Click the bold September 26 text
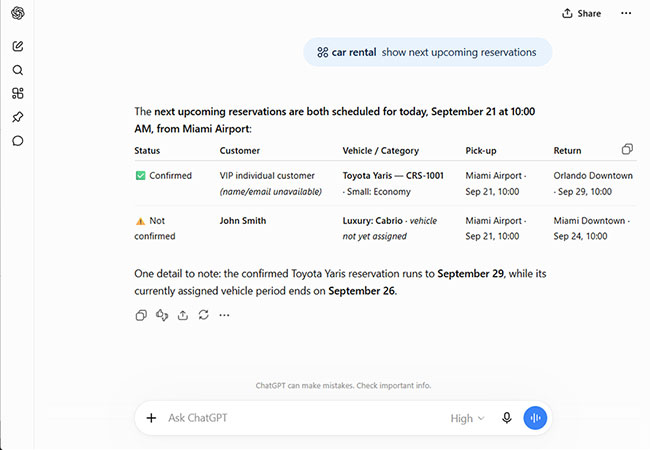The height and width of the screenshot is (450, 650). (x=362, y=291)
